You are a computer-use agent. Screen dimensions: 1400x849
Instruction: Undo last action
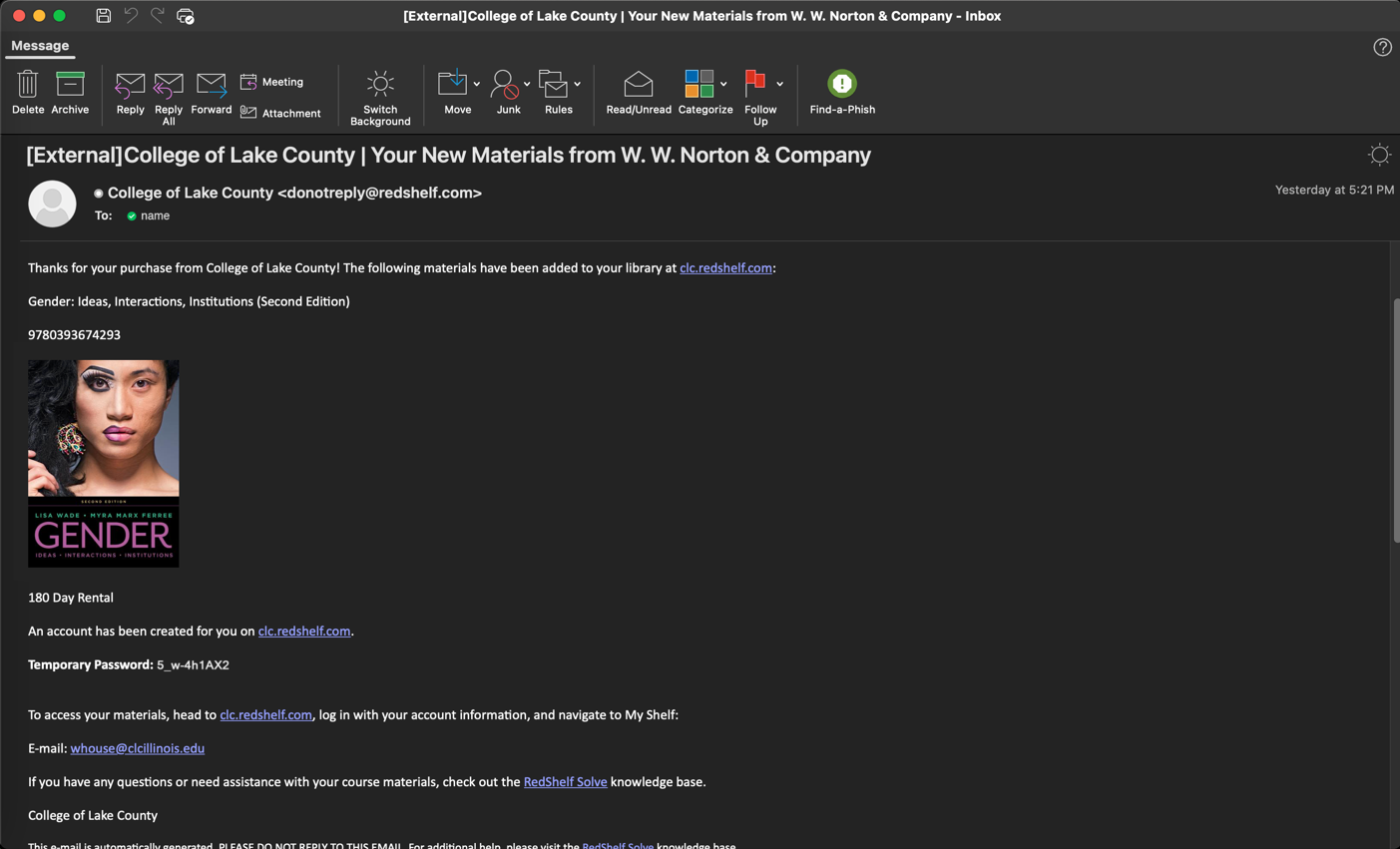(x=131, y=15)
